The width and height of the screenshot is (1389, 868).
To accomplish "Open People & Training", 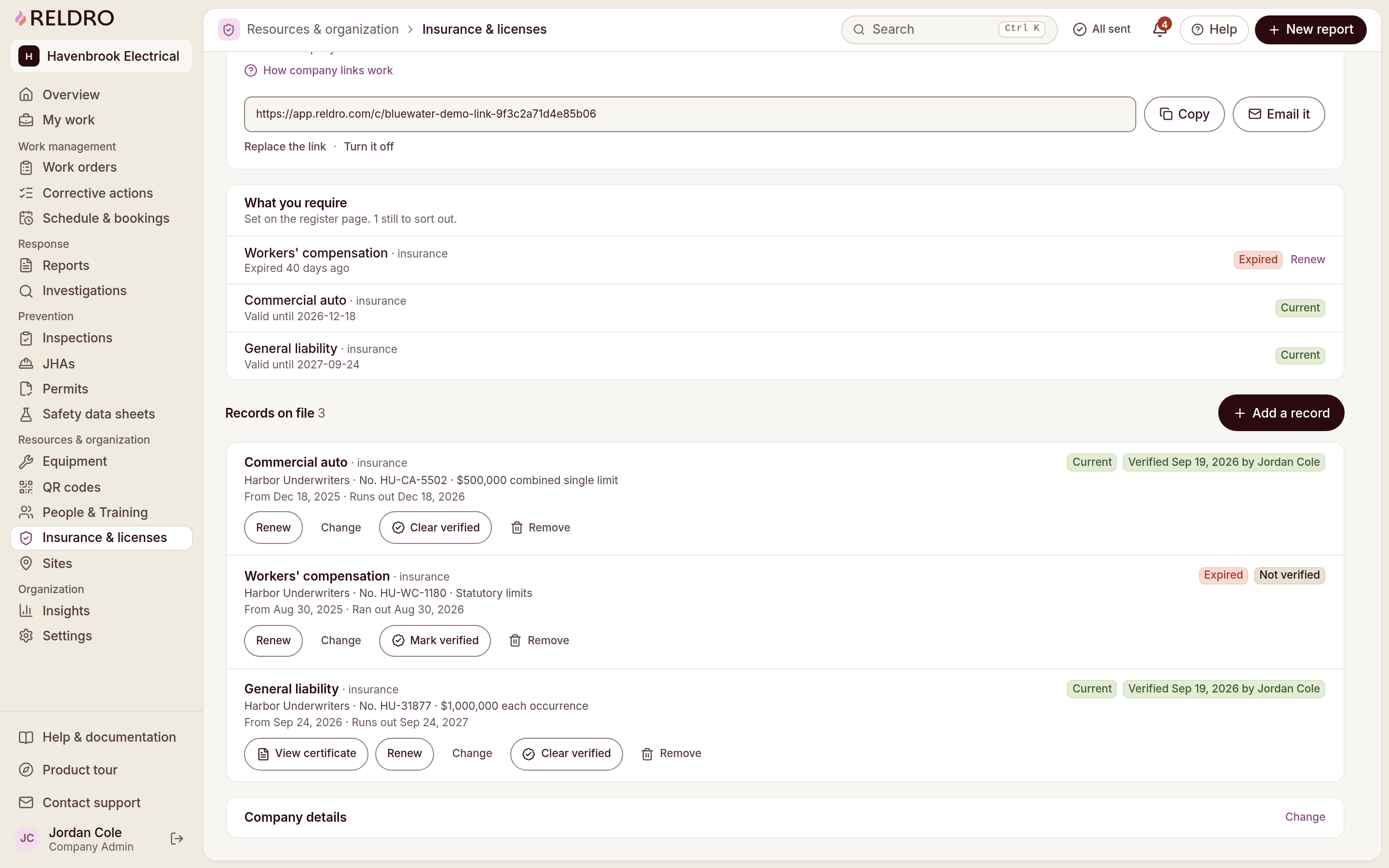I will [x=101, y=512].
